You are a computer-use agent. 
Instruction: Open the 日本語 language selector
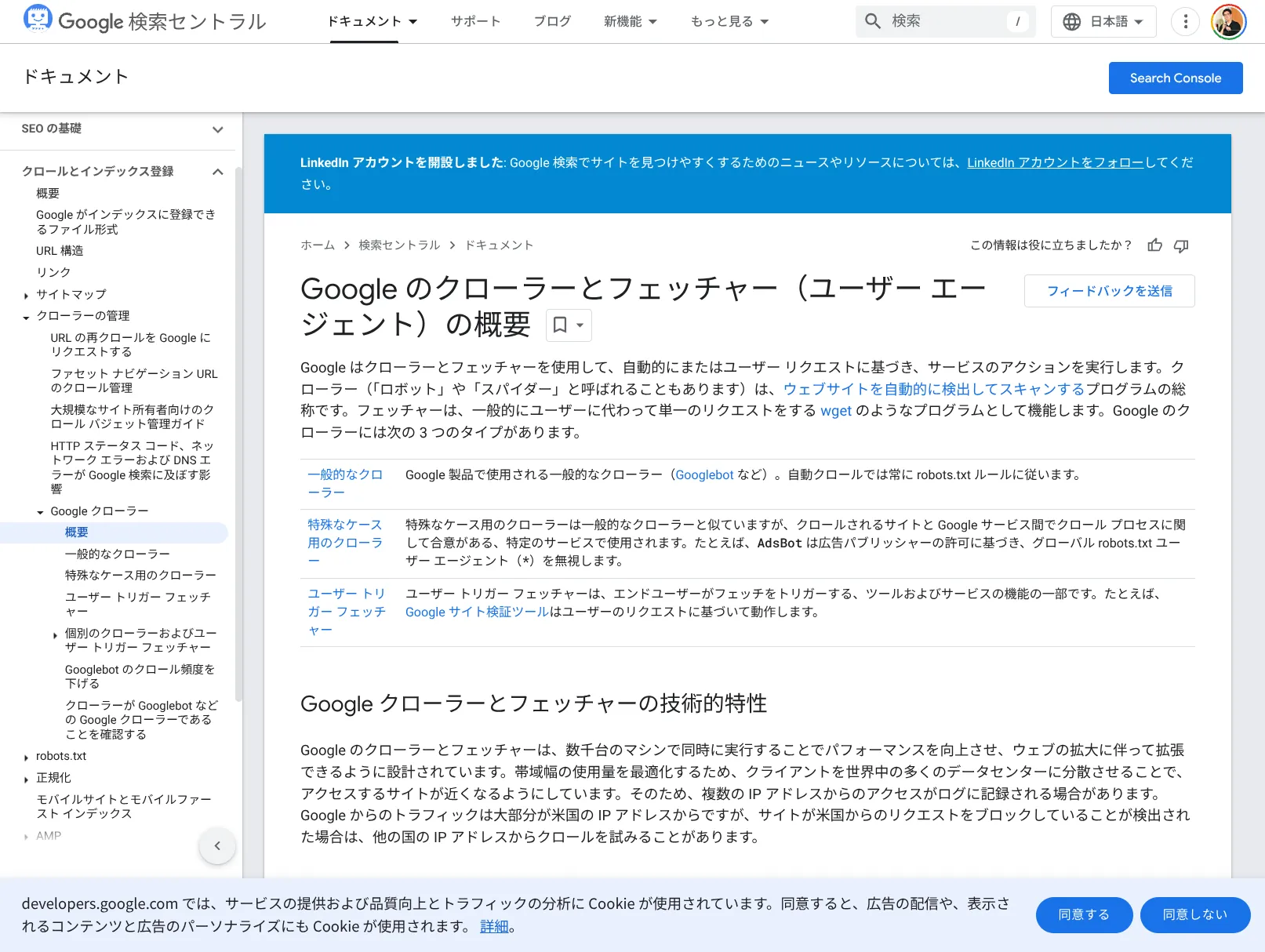[1103, 21]
